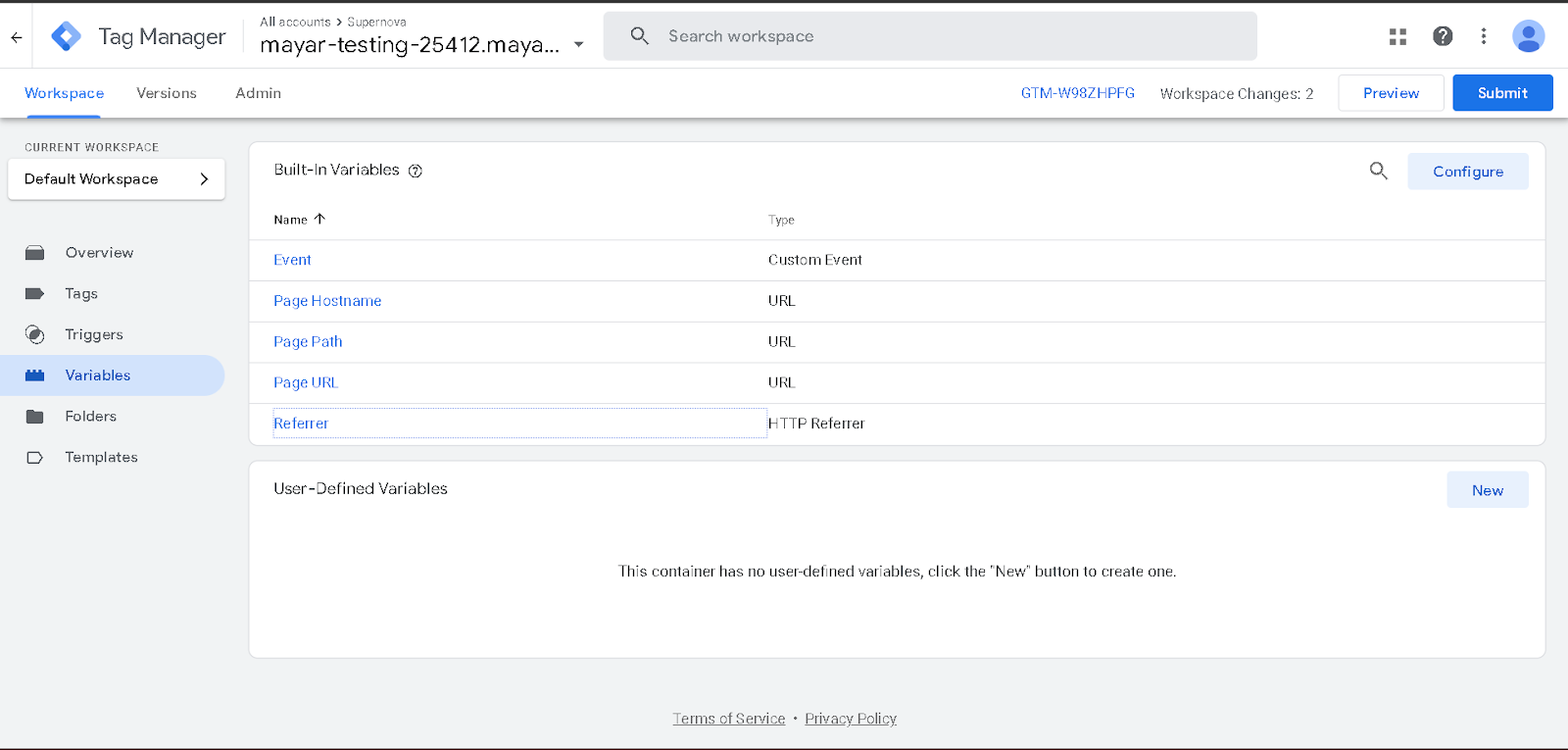Viewport: 1568px width, 750px height.
Task: Click the Triggers target icon
Action: pos(34,334)
